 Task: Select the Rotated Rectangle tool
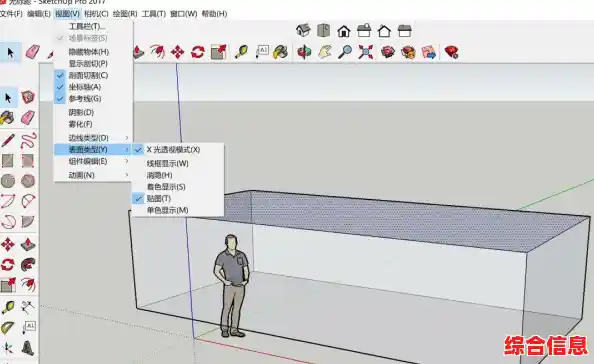tap(28, 161)
